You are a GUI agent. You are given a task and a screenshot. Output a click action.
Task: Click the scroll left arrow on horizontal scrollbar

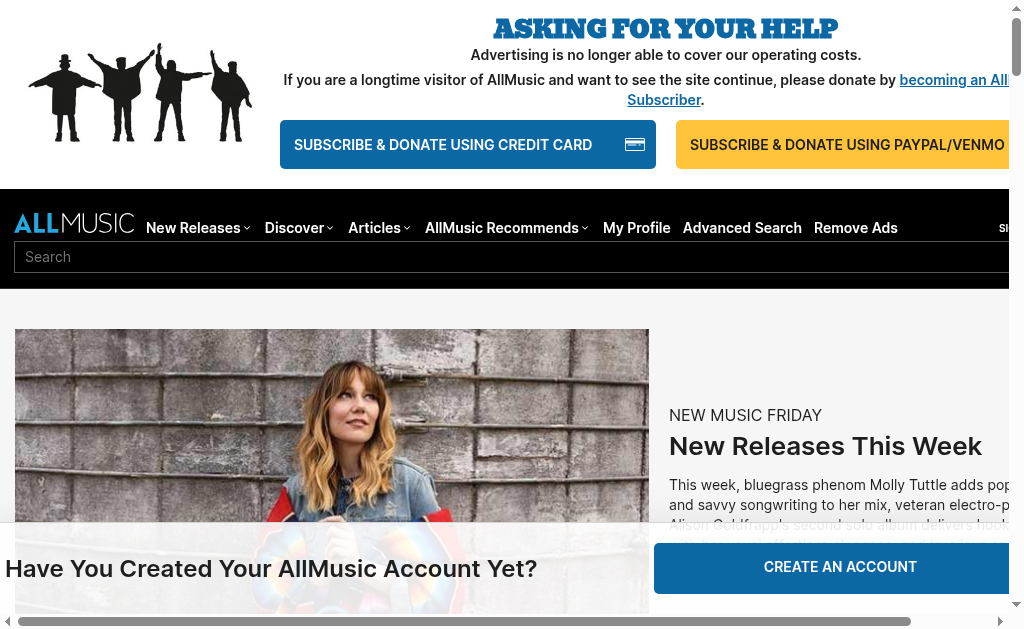click(7, 621)
